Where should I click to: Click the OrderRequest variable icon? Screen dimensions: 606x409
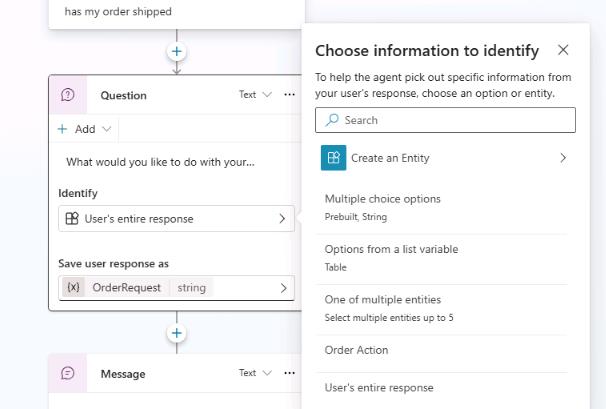(x=73, y=288)
